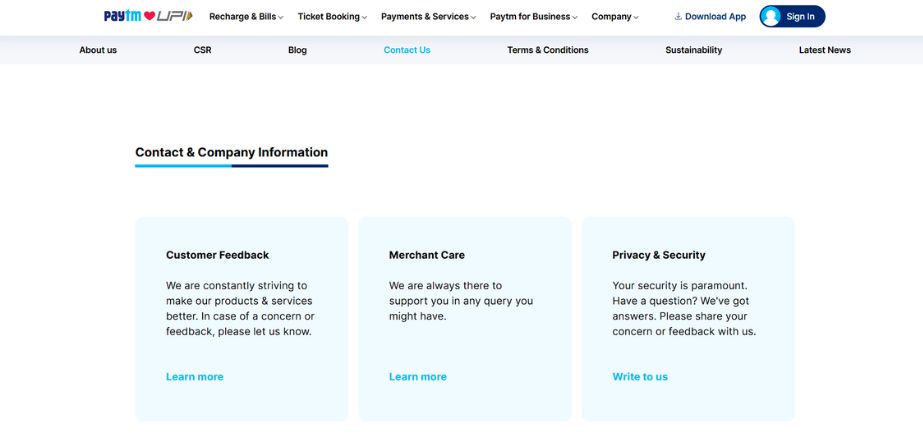Open the Latest News tab

824,50
